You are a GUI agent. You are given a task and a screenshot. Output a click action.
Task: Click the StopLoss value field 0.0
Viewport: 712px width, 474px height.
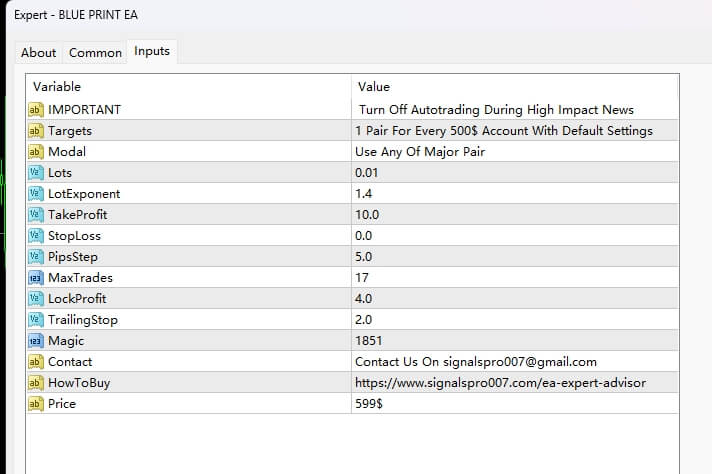coord(363,236)
